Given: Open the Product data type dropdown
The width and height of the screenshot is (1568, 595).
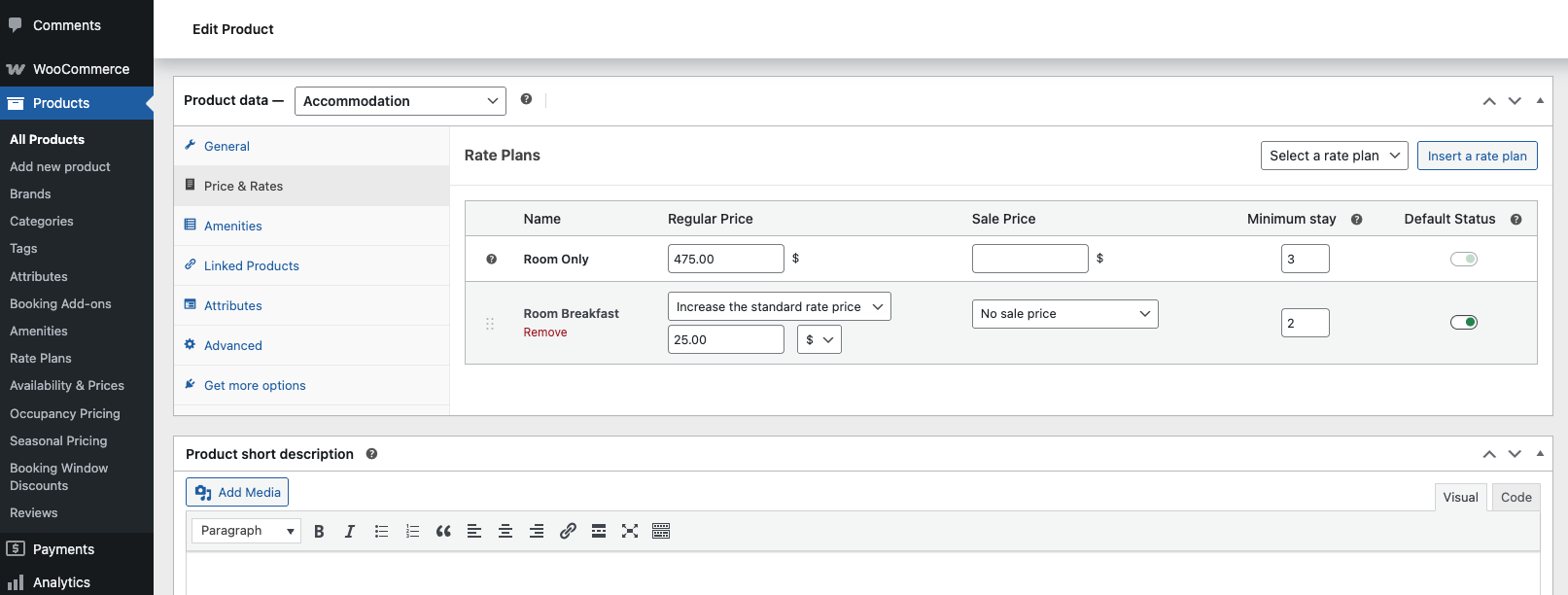Looking at the screenshot, I should click(400, 101).
